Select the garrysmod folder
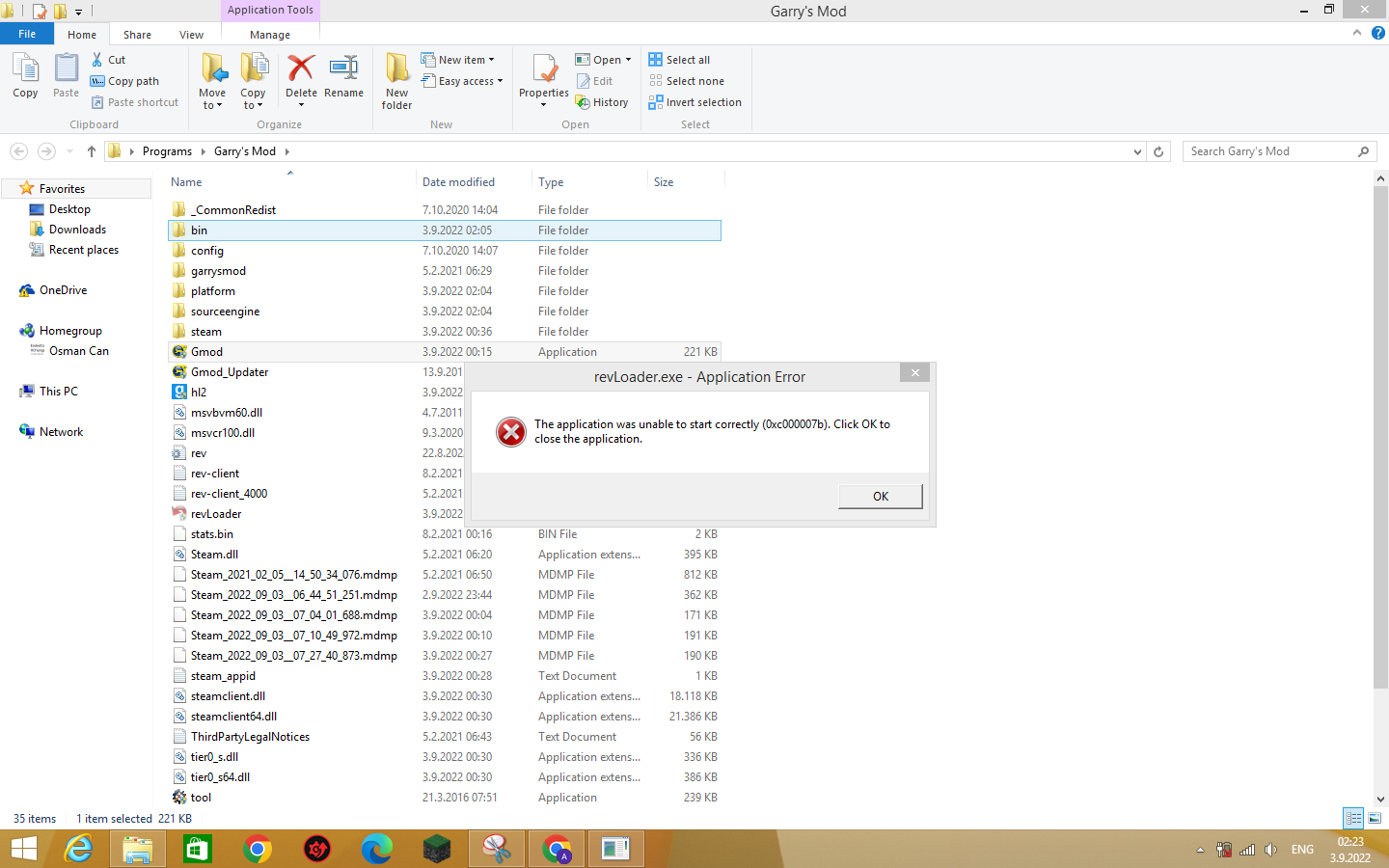The height and width of the screenshot is (868, 1389). (x=445, y=271)
